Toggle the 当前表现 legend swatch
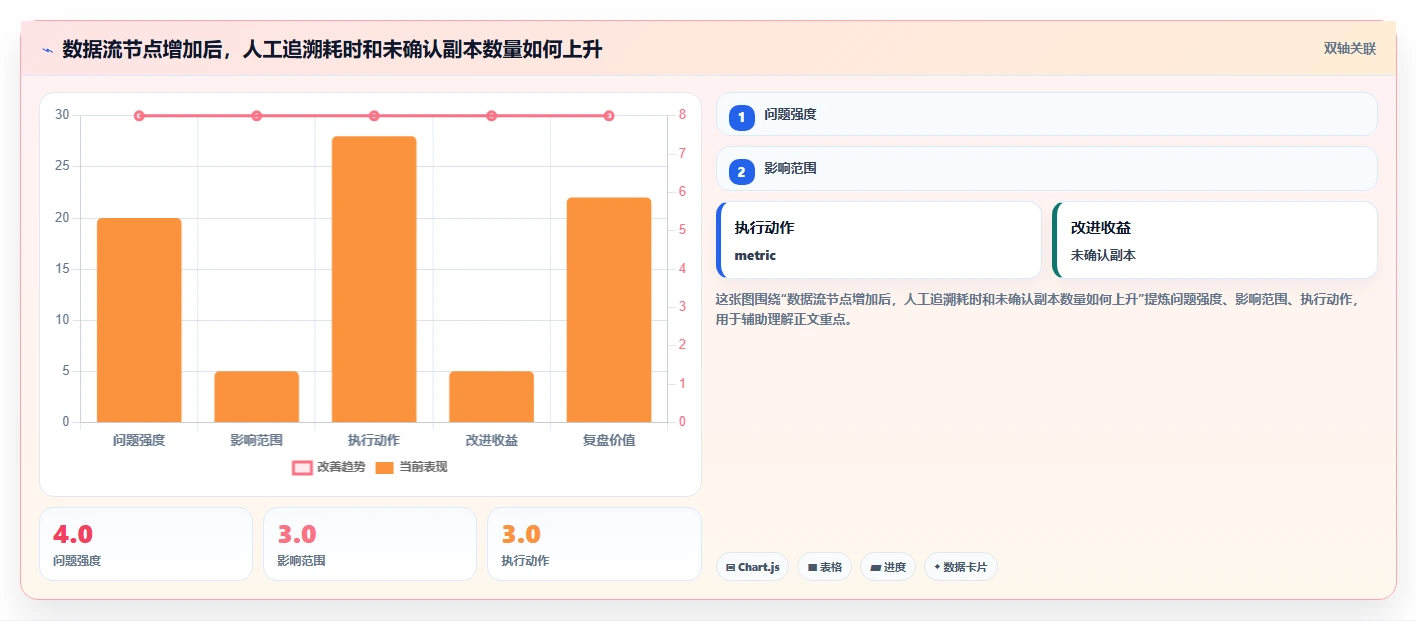 (384, 467)
